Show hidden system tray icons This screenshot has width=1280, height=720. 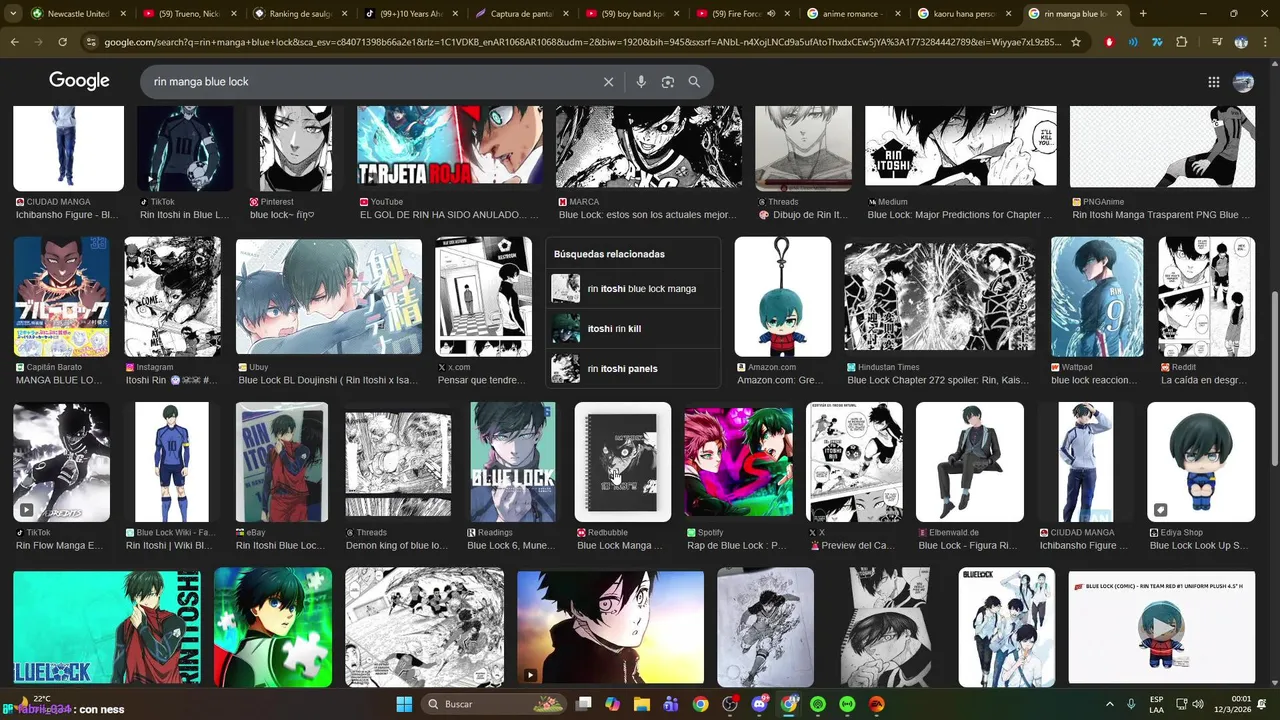pyautogui.click(x=1109, y=704)
